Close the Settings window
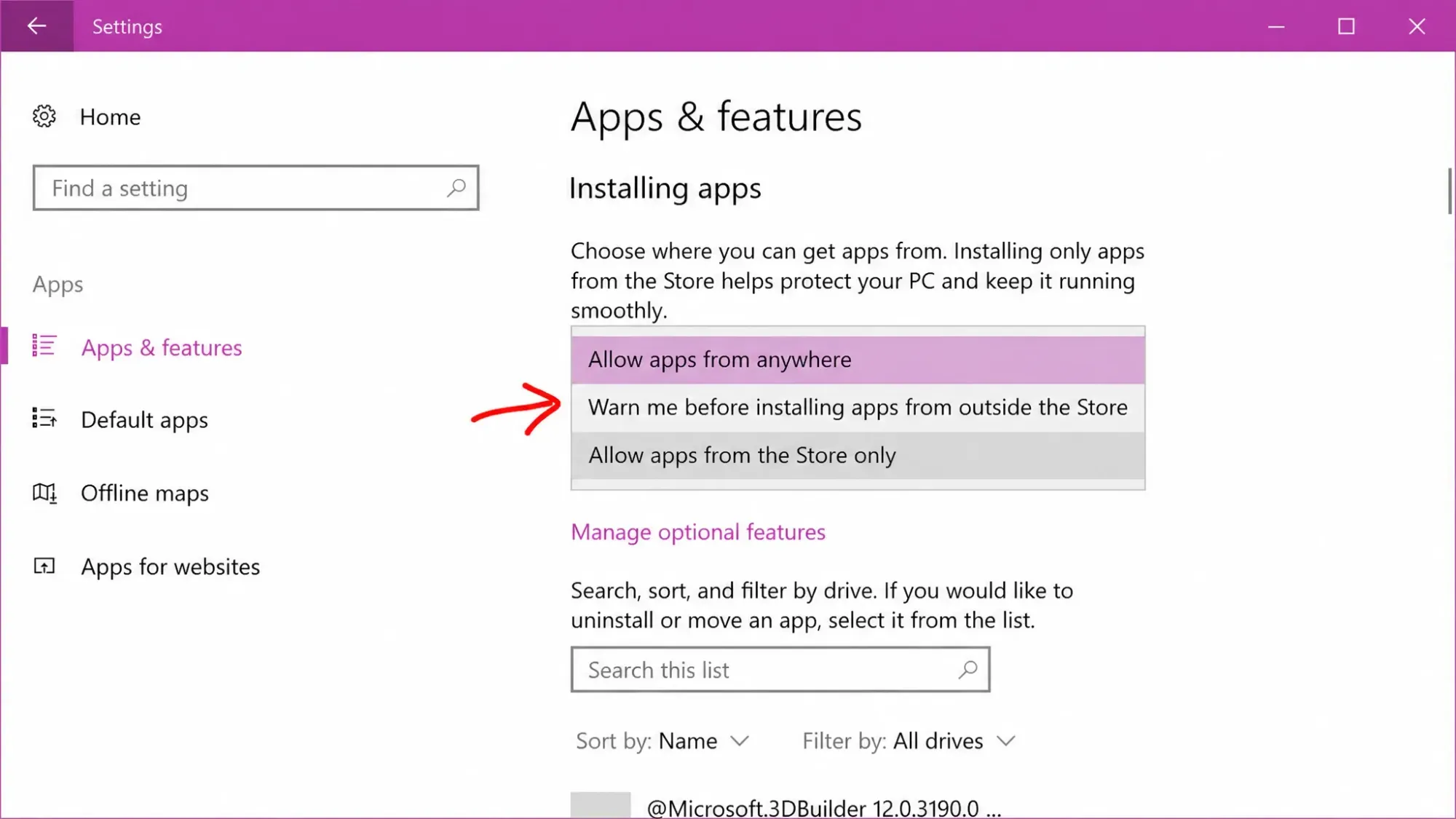1456x819 pixels. 1417,26
